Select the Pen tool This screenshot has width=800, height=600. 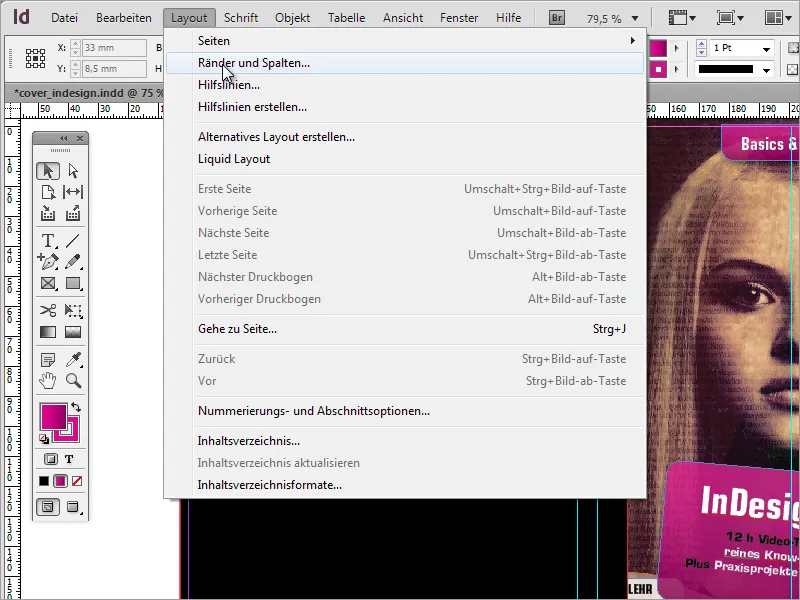coord(48,262)
